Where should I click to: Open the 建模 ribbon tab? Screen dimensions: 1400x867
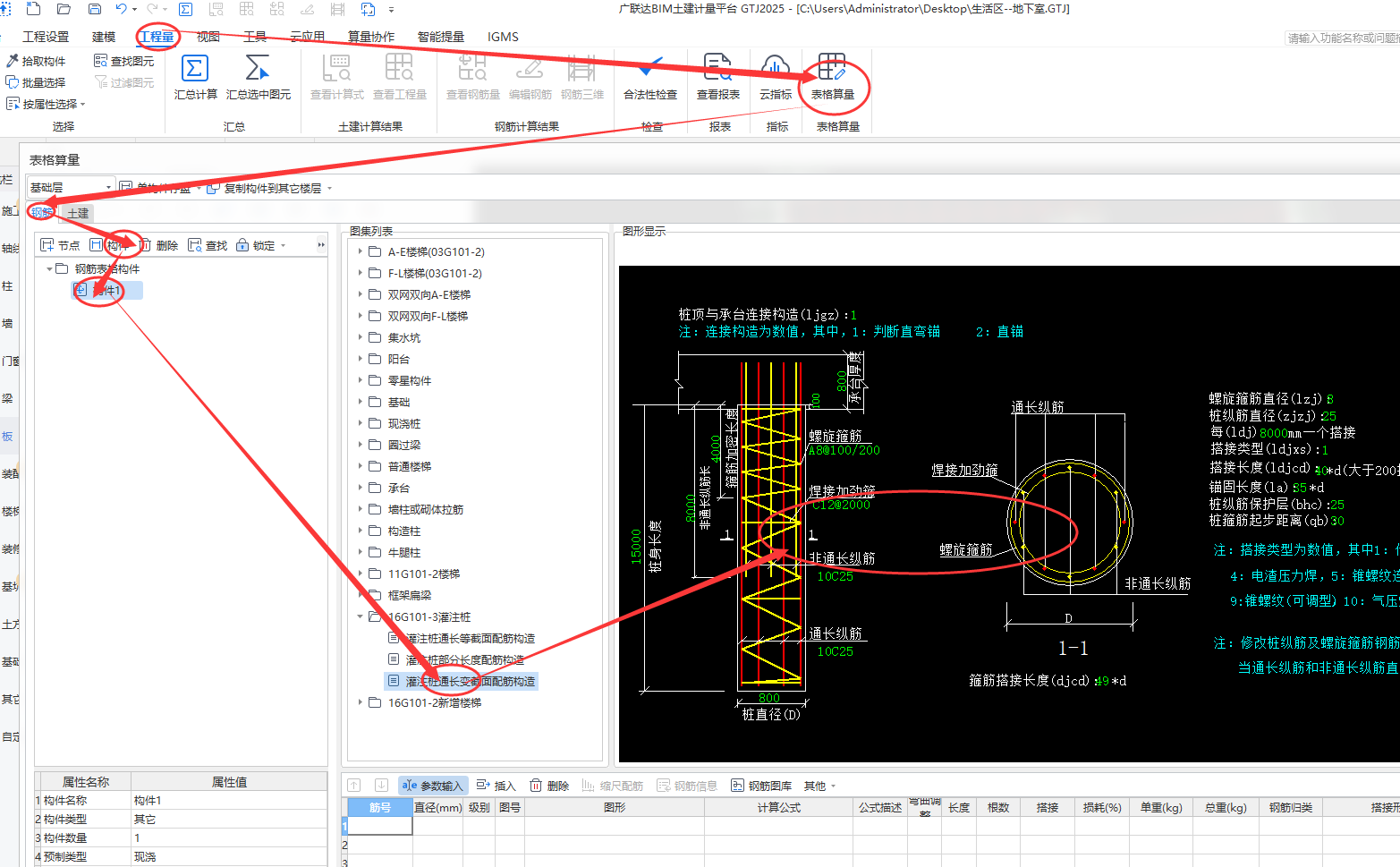tap(104, 37)
